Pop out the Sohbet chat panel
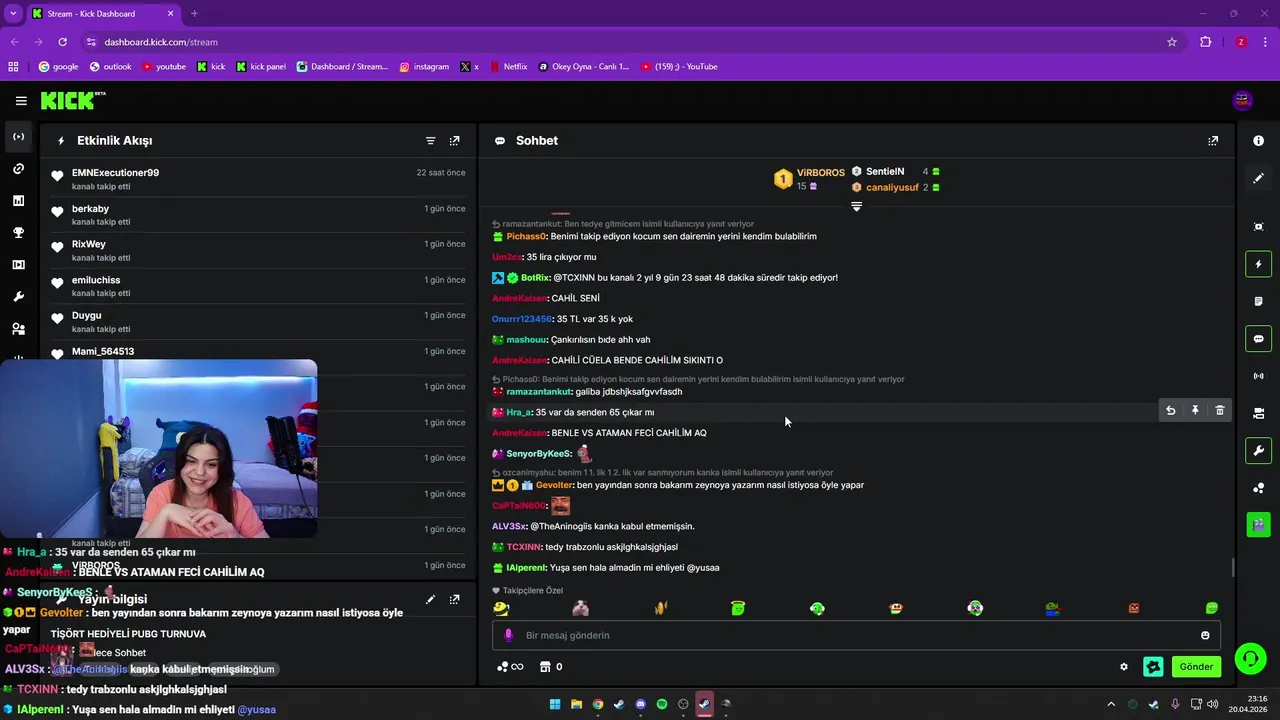Screen dimensions: 1280x720 (x=1213, y=141)
